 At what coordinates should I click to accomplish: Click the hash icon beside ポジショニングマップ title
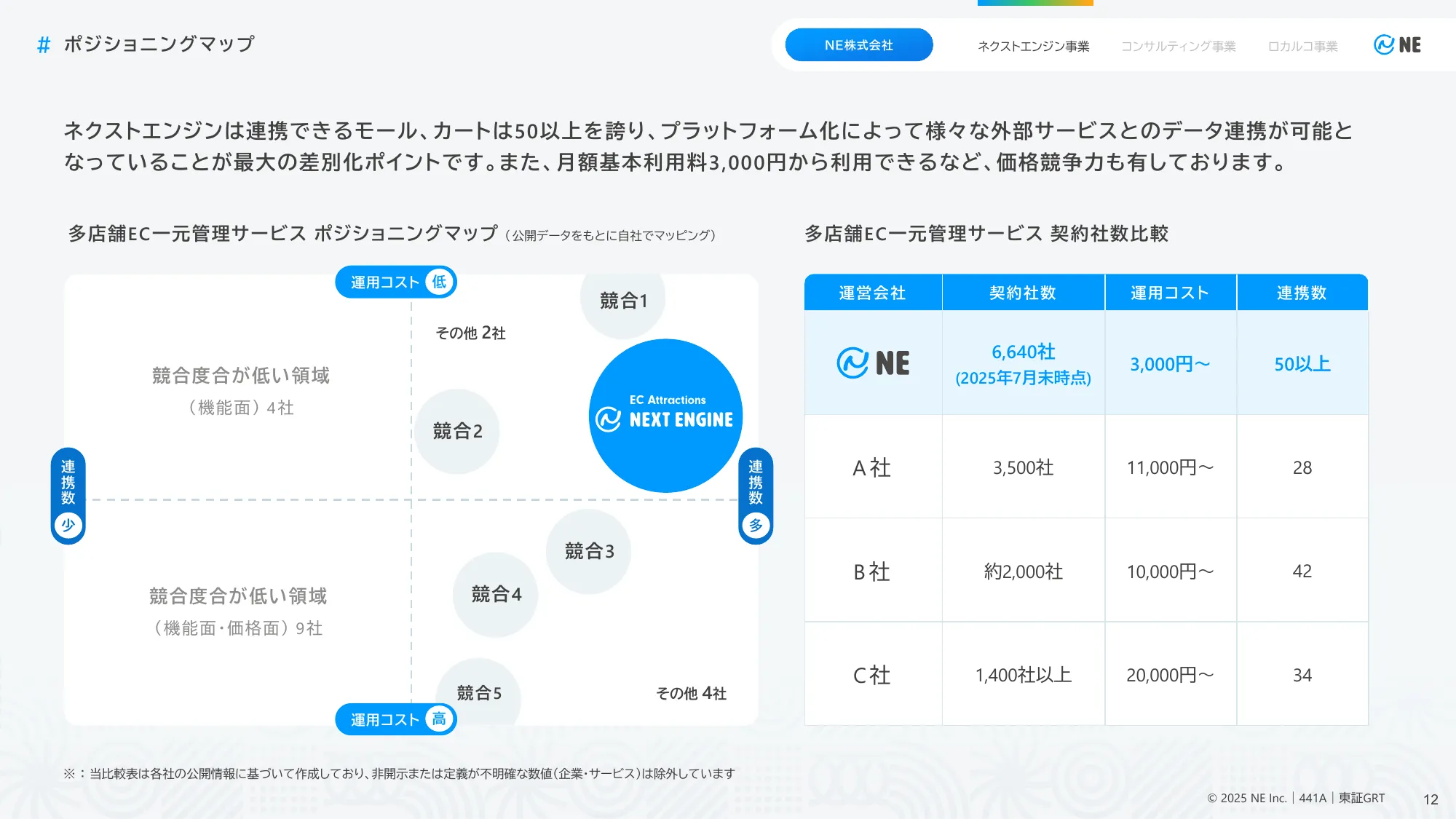pos(43,44)
